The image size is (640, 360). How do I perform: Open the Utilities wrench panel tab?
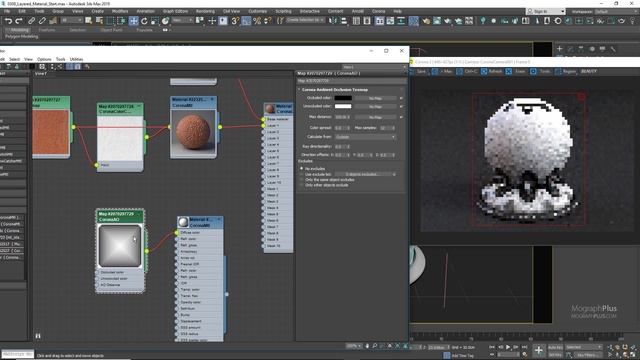pyautogui.click(x=613, y=49)
